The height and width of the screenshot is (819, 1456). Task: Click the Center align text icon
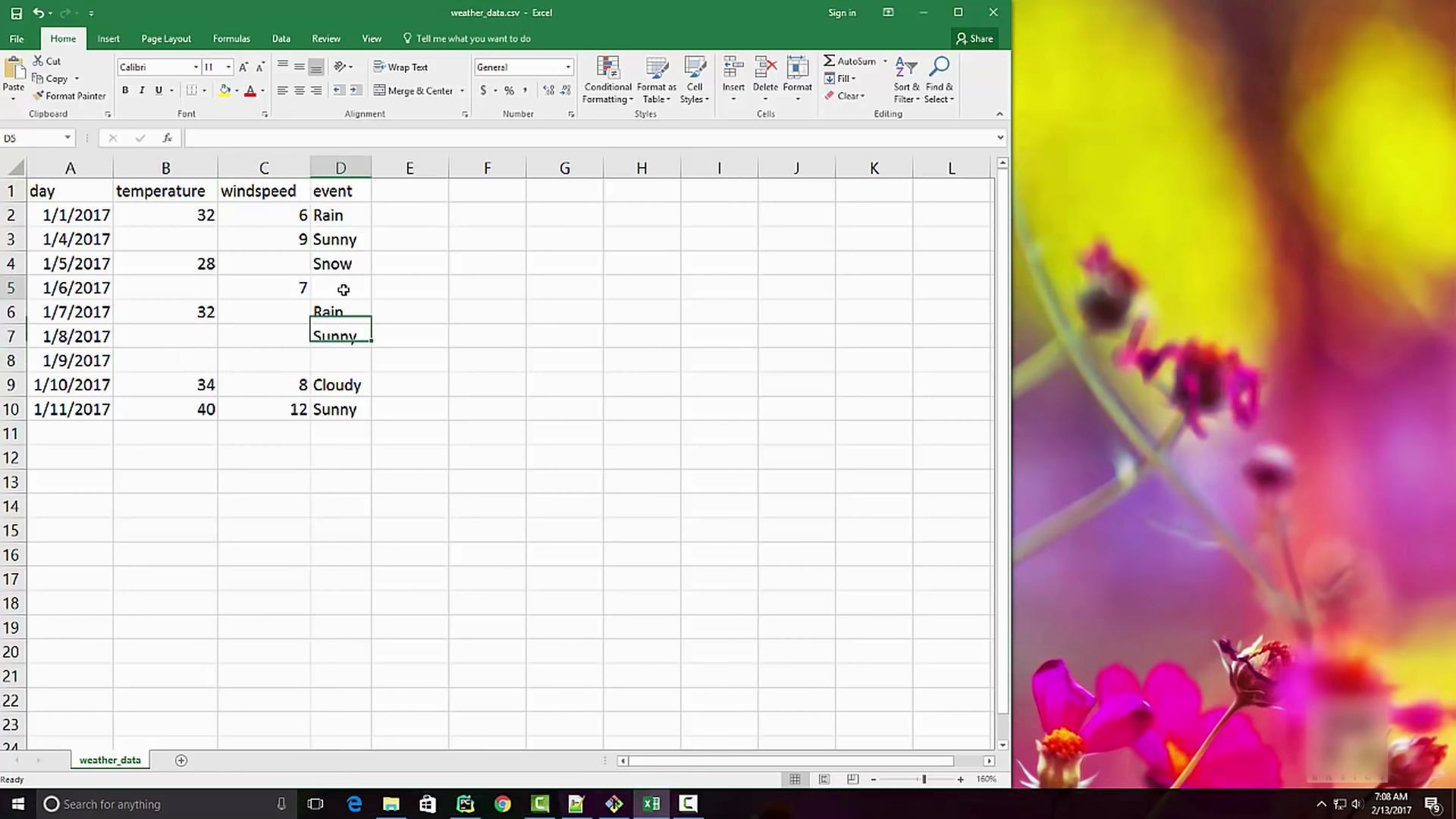click(300, 90)
